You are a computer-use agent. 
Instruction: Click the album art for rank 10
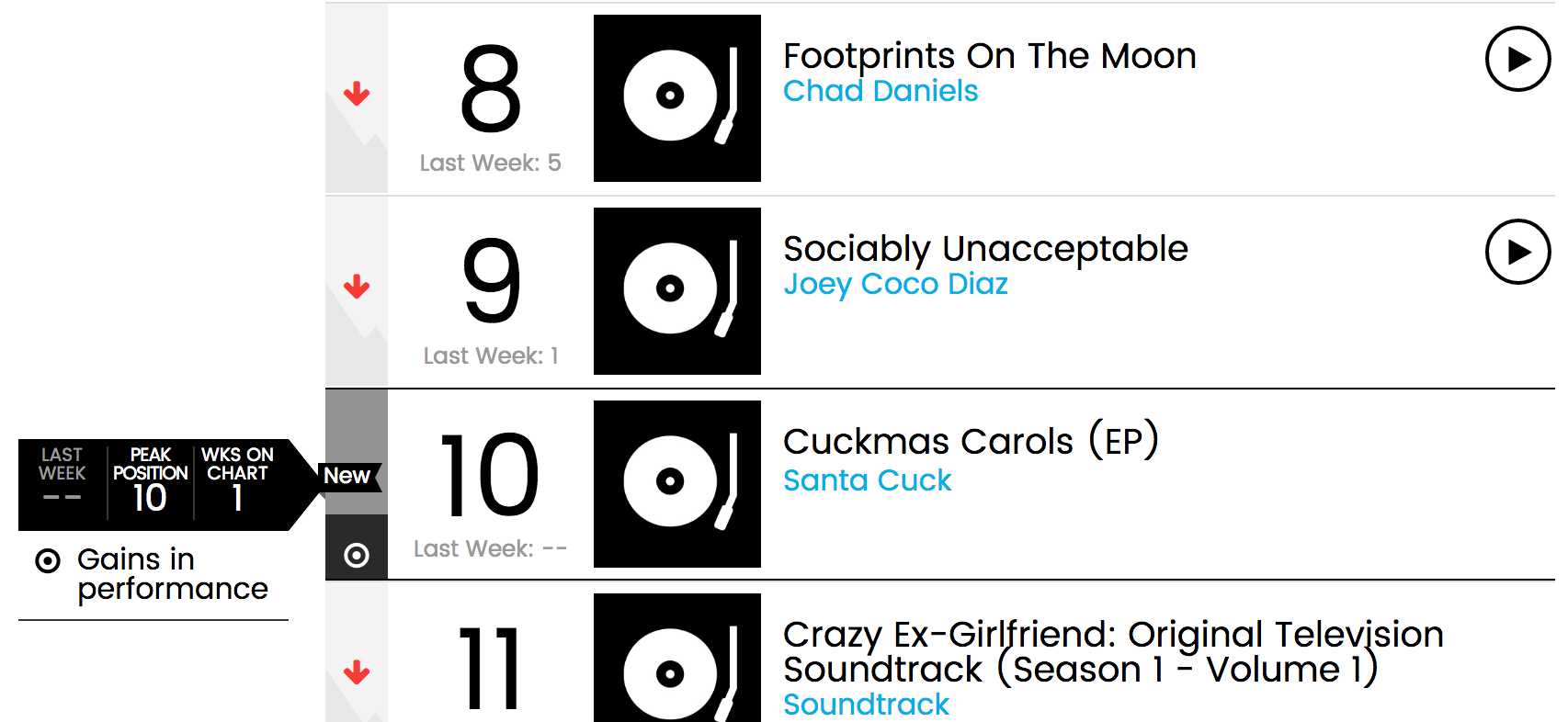pos(677,484)
